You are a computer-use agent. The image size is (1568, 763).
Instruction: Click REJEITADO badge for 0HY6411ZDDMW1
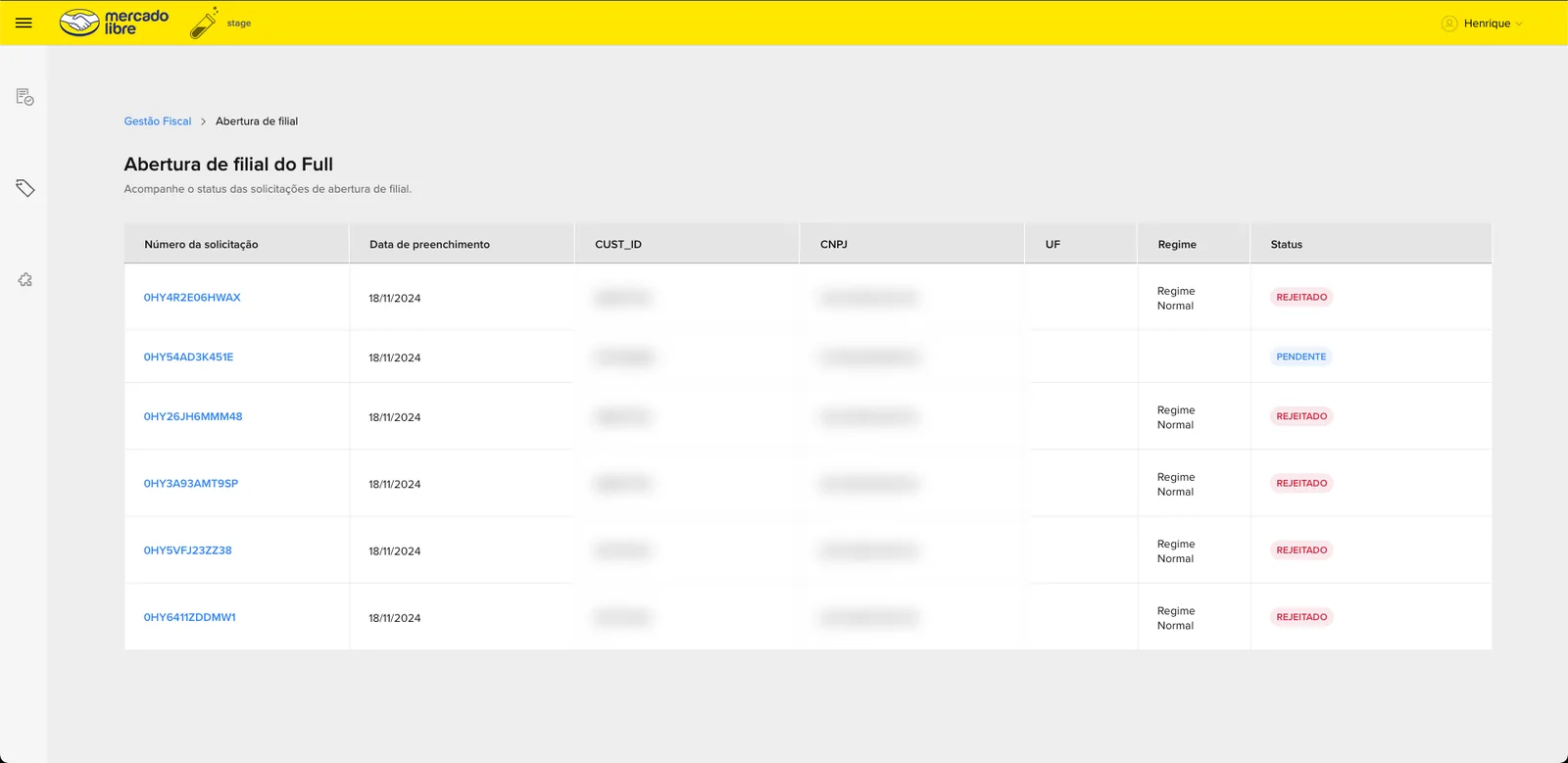(x=1301, y=618)
